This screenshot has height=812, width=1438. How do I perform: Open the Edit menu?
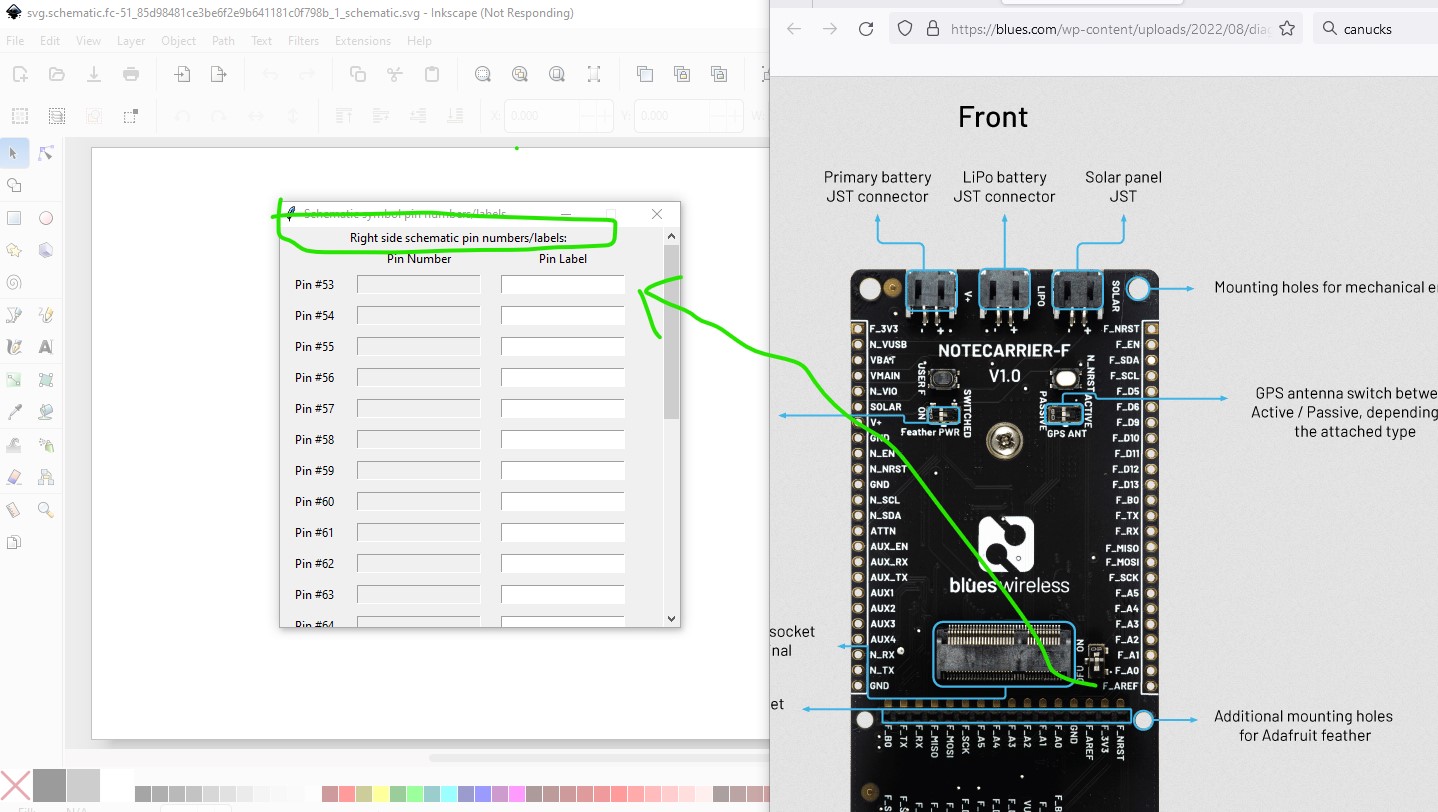click(51, 41)
